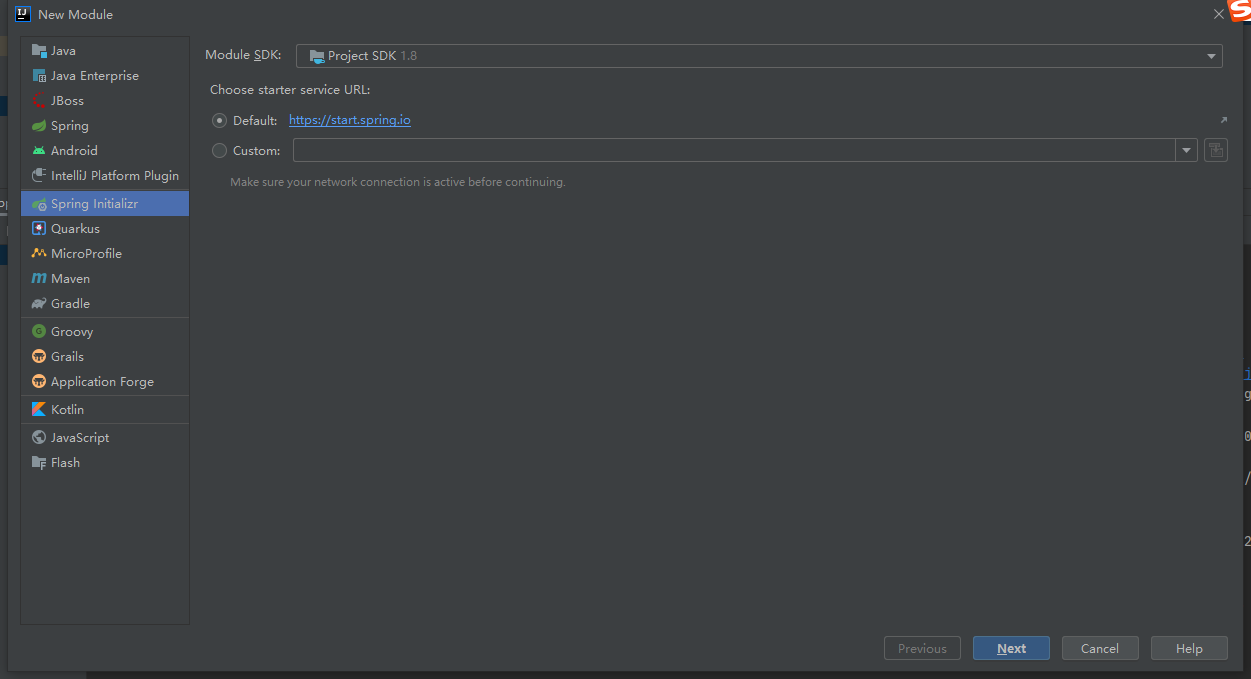Open the Module SDK dropdown
The height and width of the screenshot is (679, 1251).
click(759, 56)
